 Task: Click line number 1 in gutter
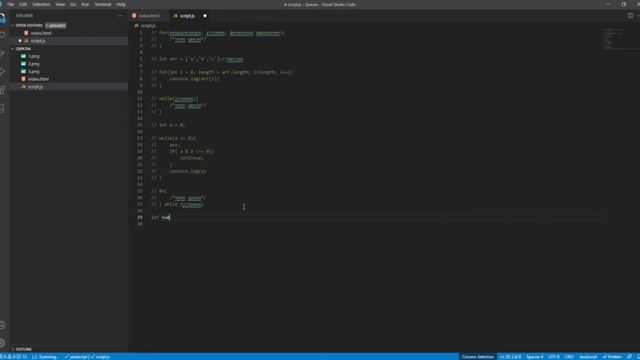pos(141,33)
